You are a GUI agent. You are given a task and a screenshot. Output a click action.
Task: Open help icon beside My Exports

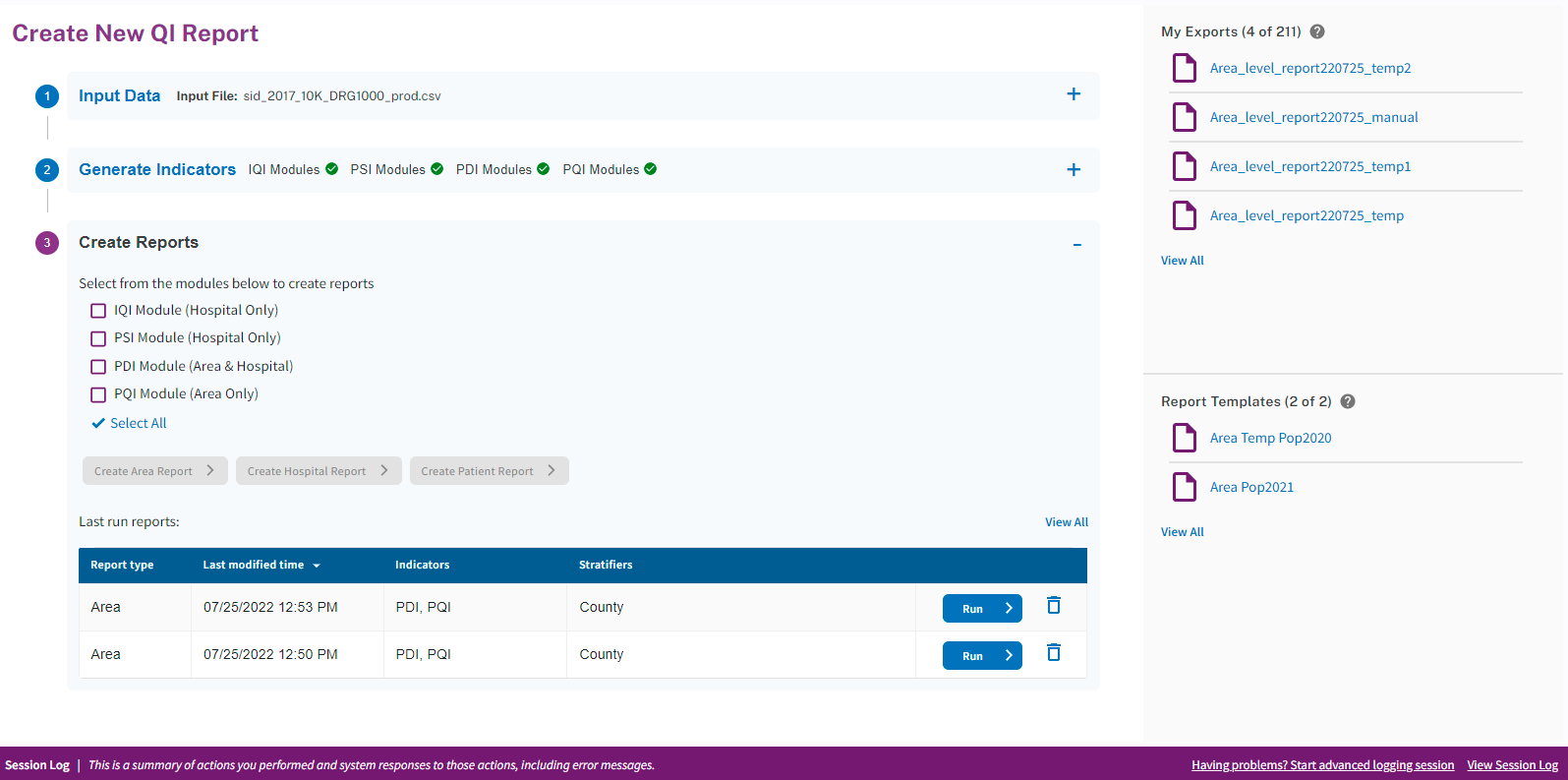(1317, 31)
